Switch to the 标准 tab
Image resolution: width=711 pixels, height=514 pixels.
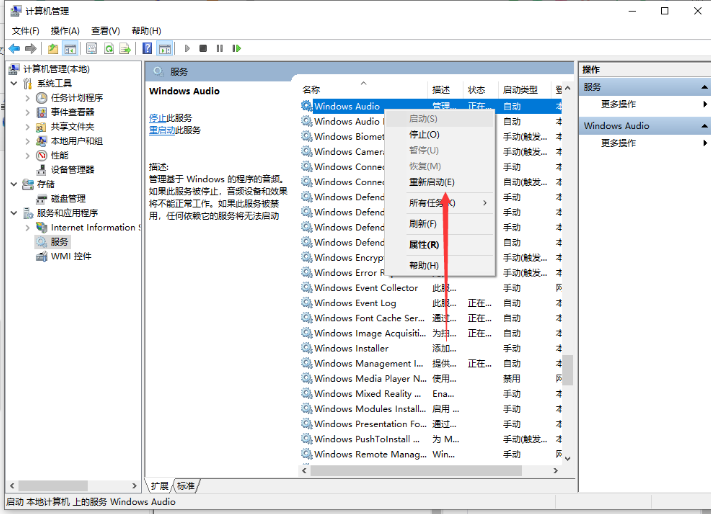(x=185, y=485)
